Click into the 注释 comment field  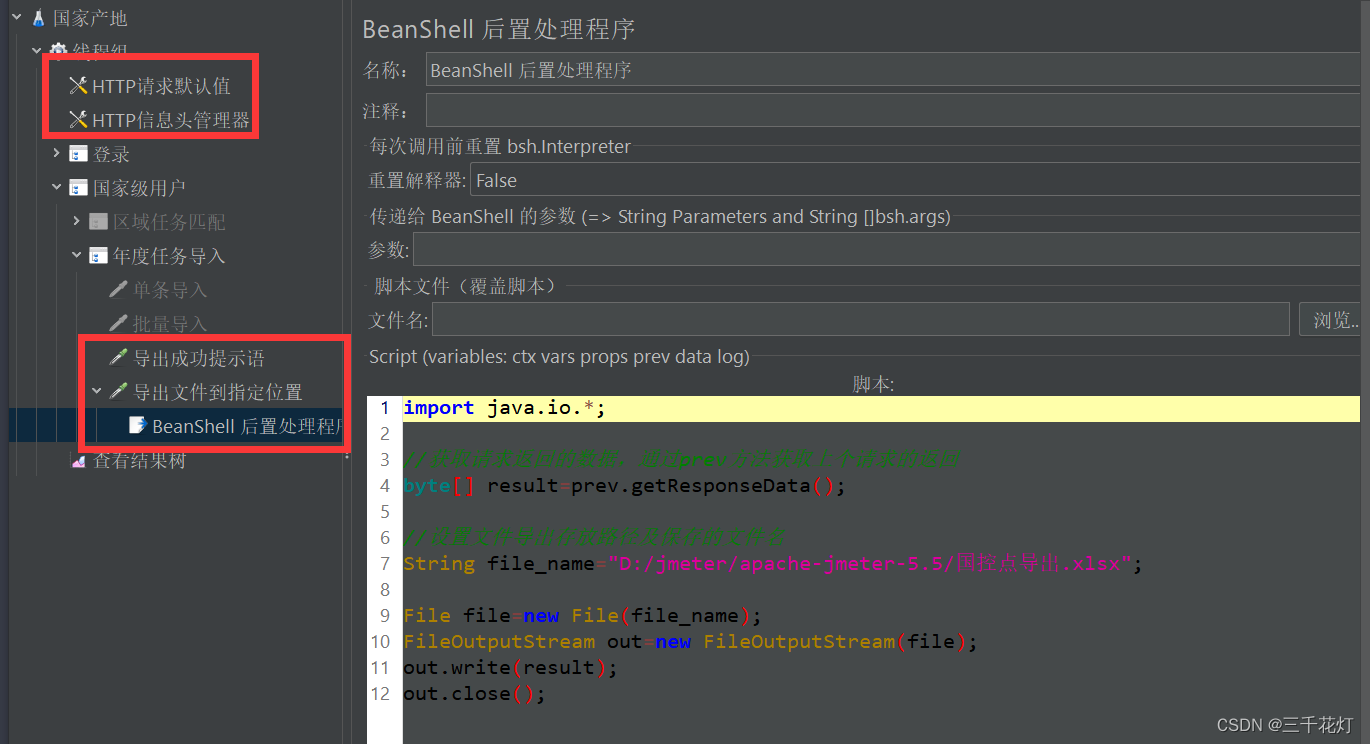[892, 110]
